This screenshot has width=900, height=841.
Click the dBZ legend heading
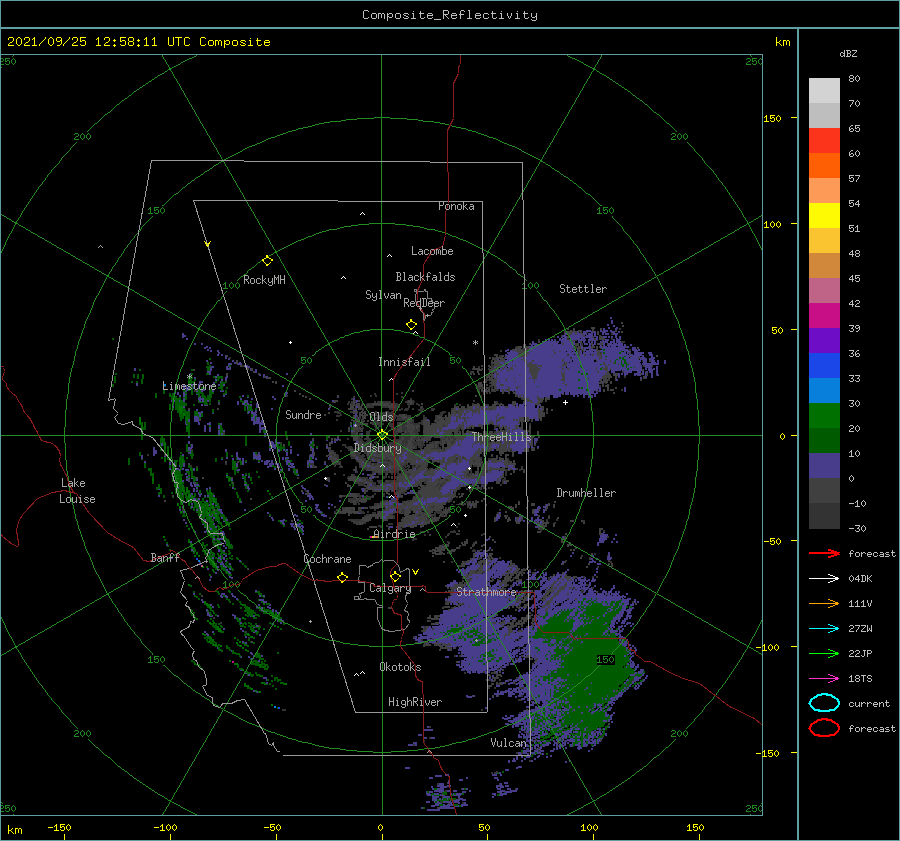point(848,53)
